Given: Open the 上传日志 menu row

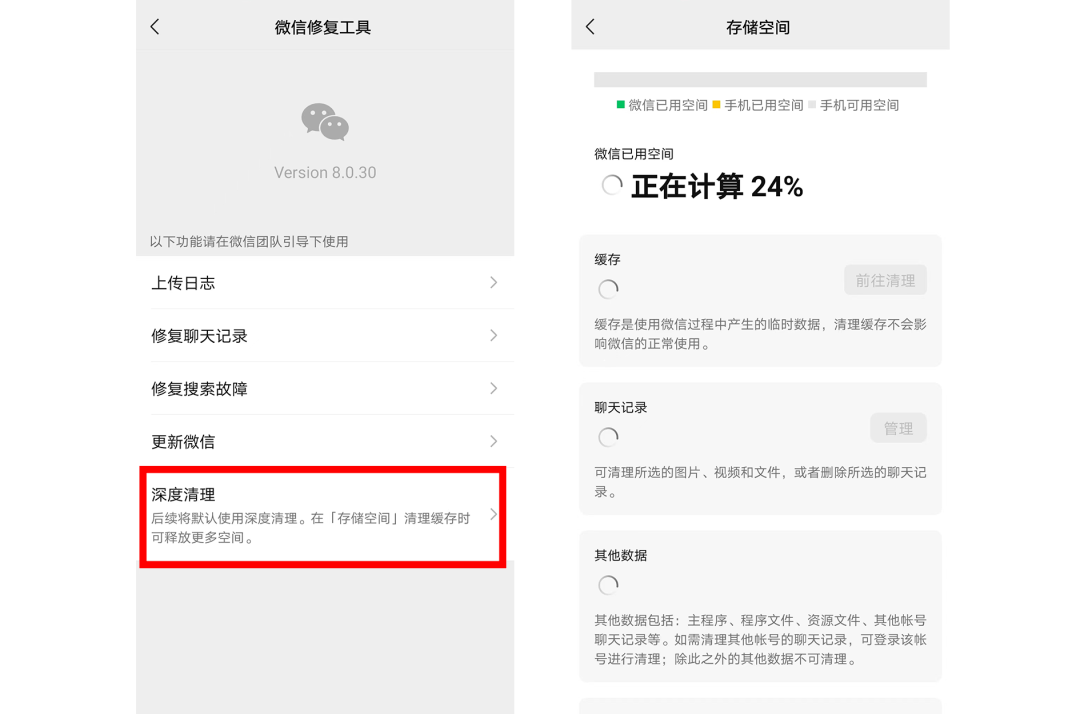Looking at the screenshot, I should (x=325, y=282).
